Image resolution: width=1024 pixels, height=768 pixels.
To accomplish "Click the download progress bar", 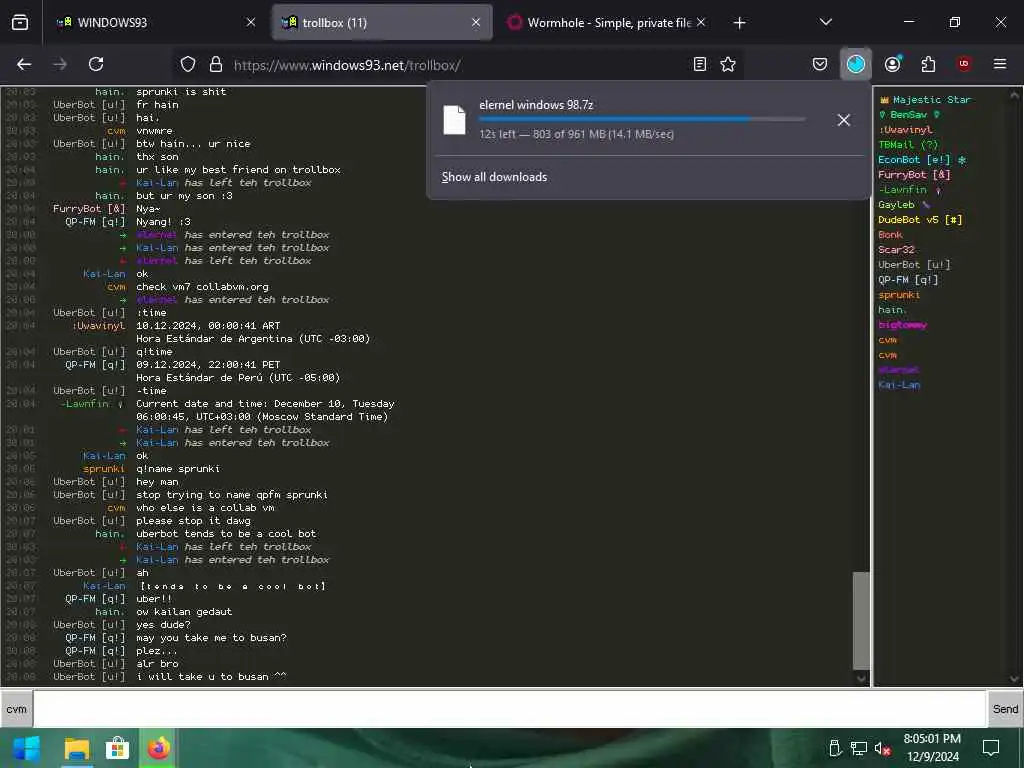I will 642,119.
